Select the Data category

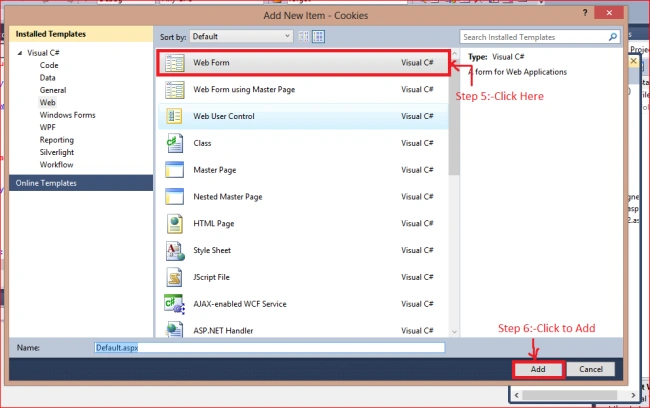[47, 78]
